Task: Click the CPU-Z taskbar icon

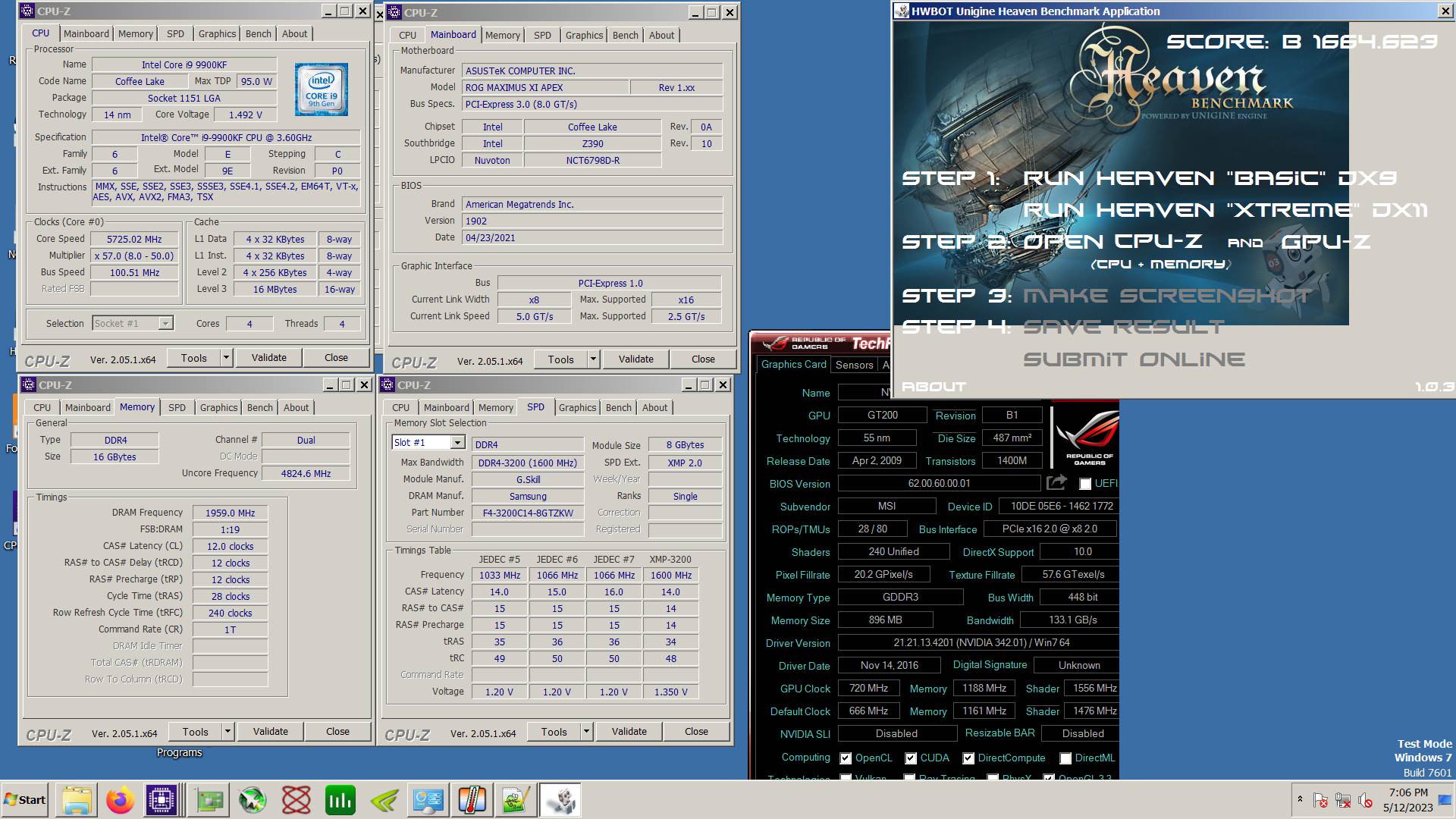Action: point(162,800)
